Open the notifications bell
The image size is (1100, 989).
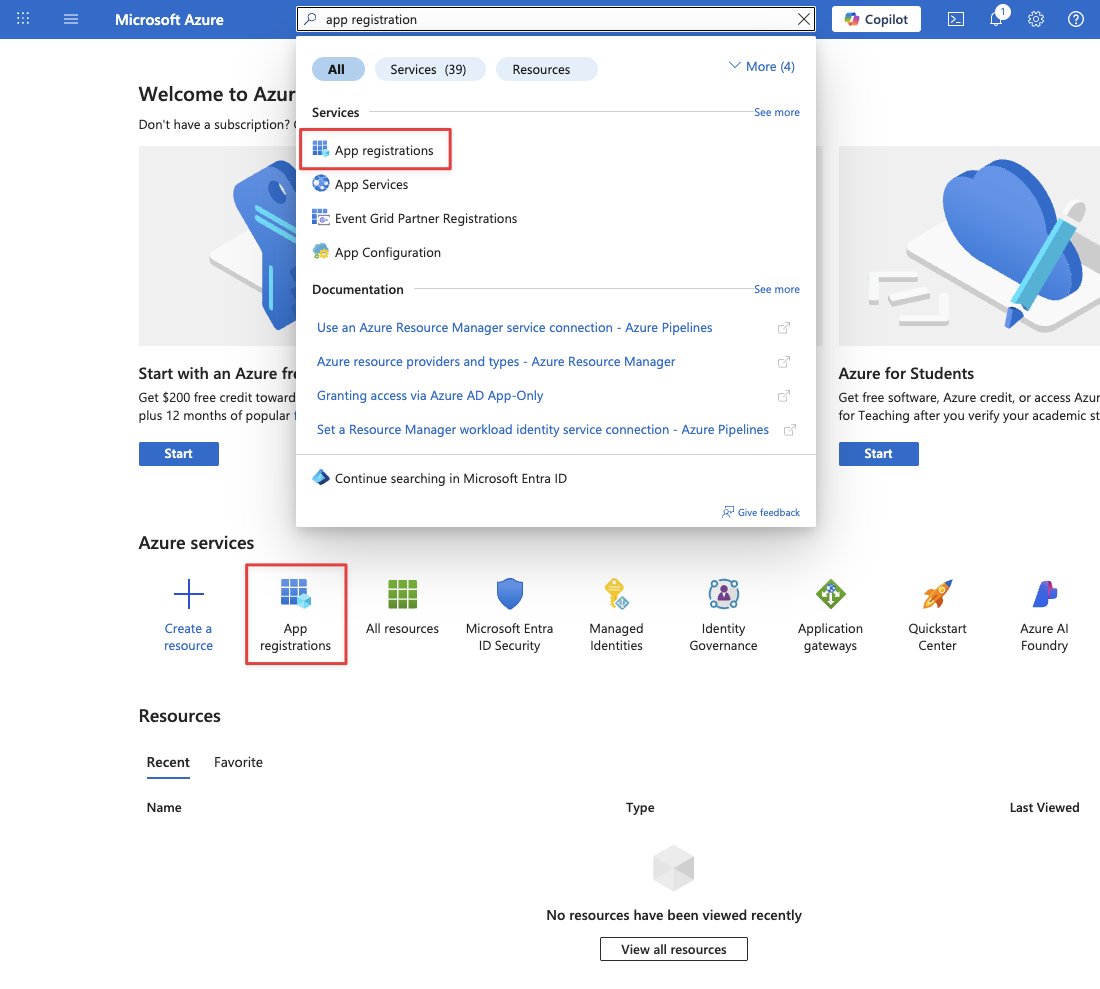tap(996, 19)
